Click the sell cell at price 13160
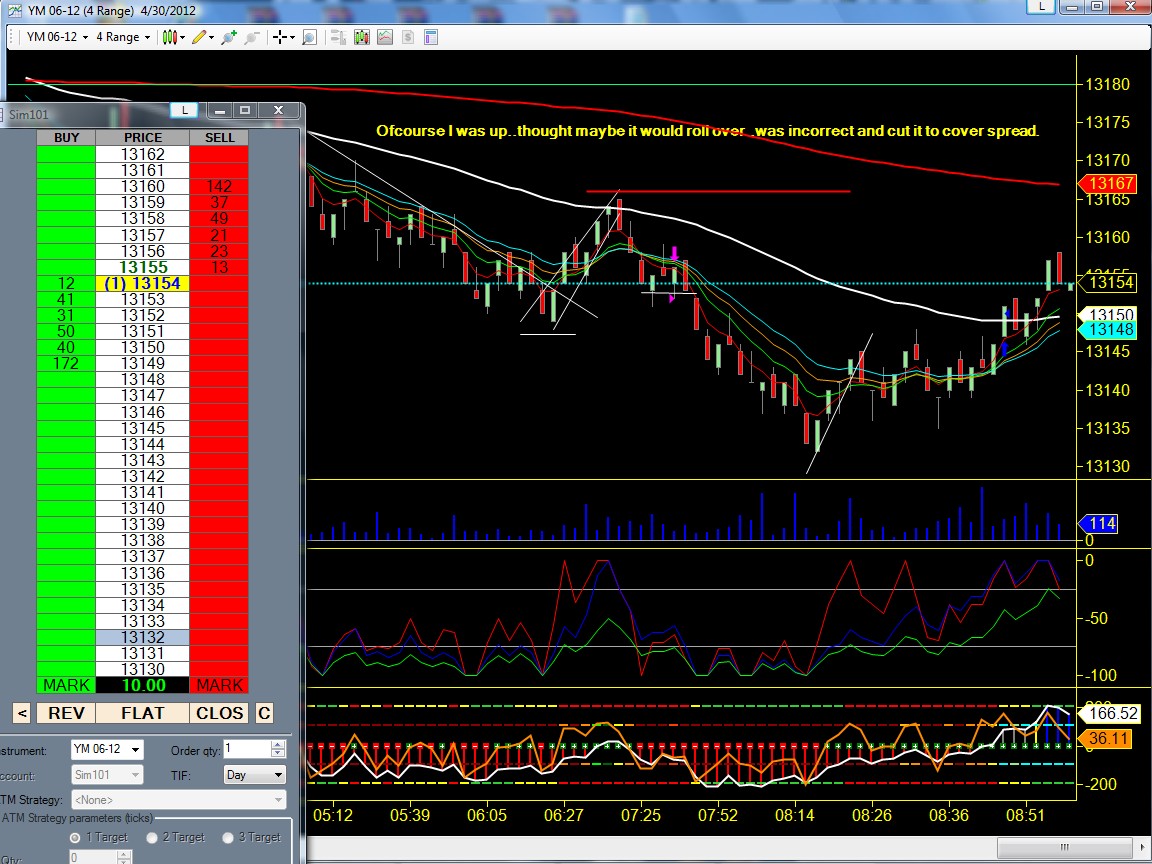 [x=219, y=187]
